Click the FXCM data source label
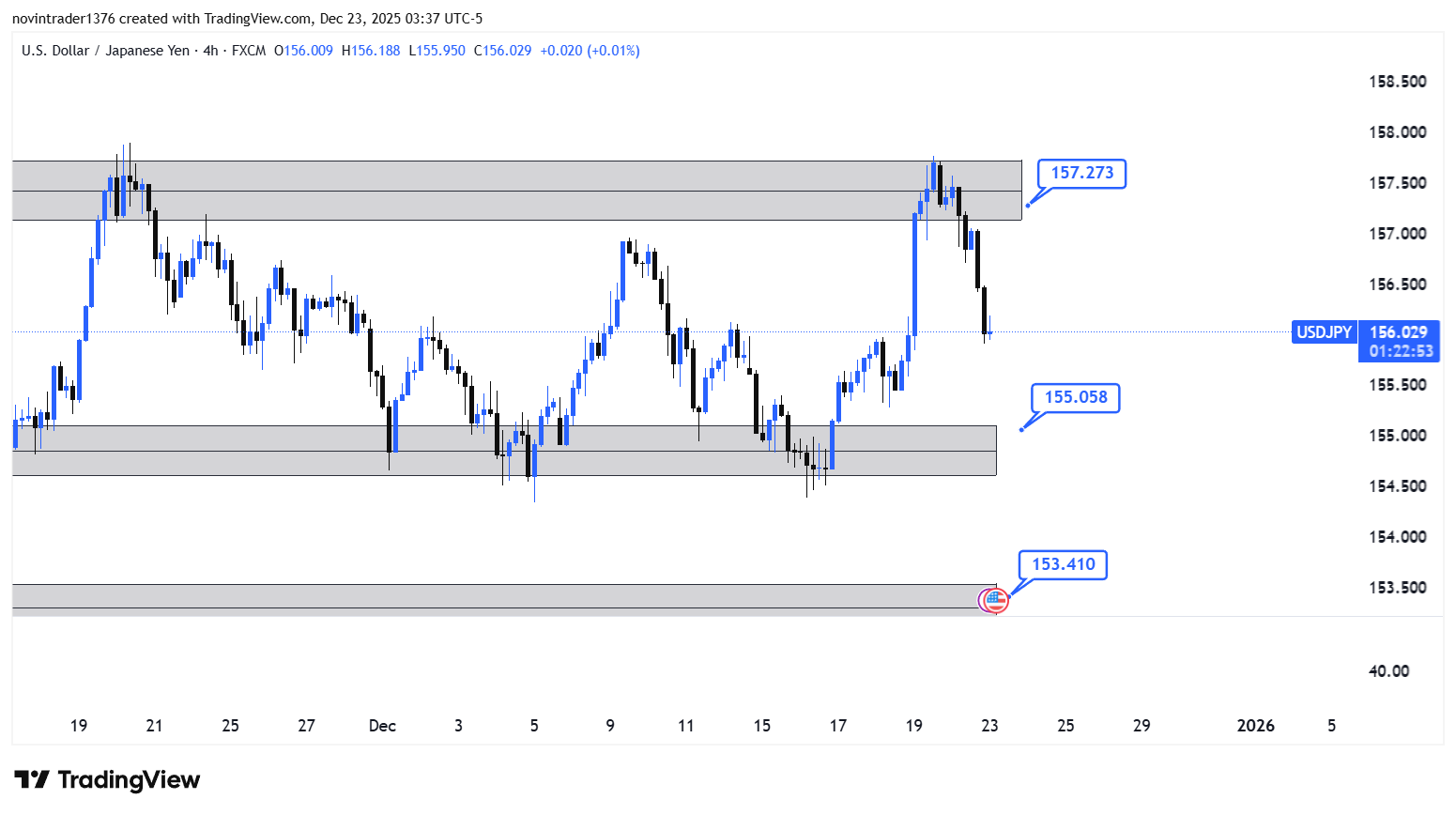 249,51
